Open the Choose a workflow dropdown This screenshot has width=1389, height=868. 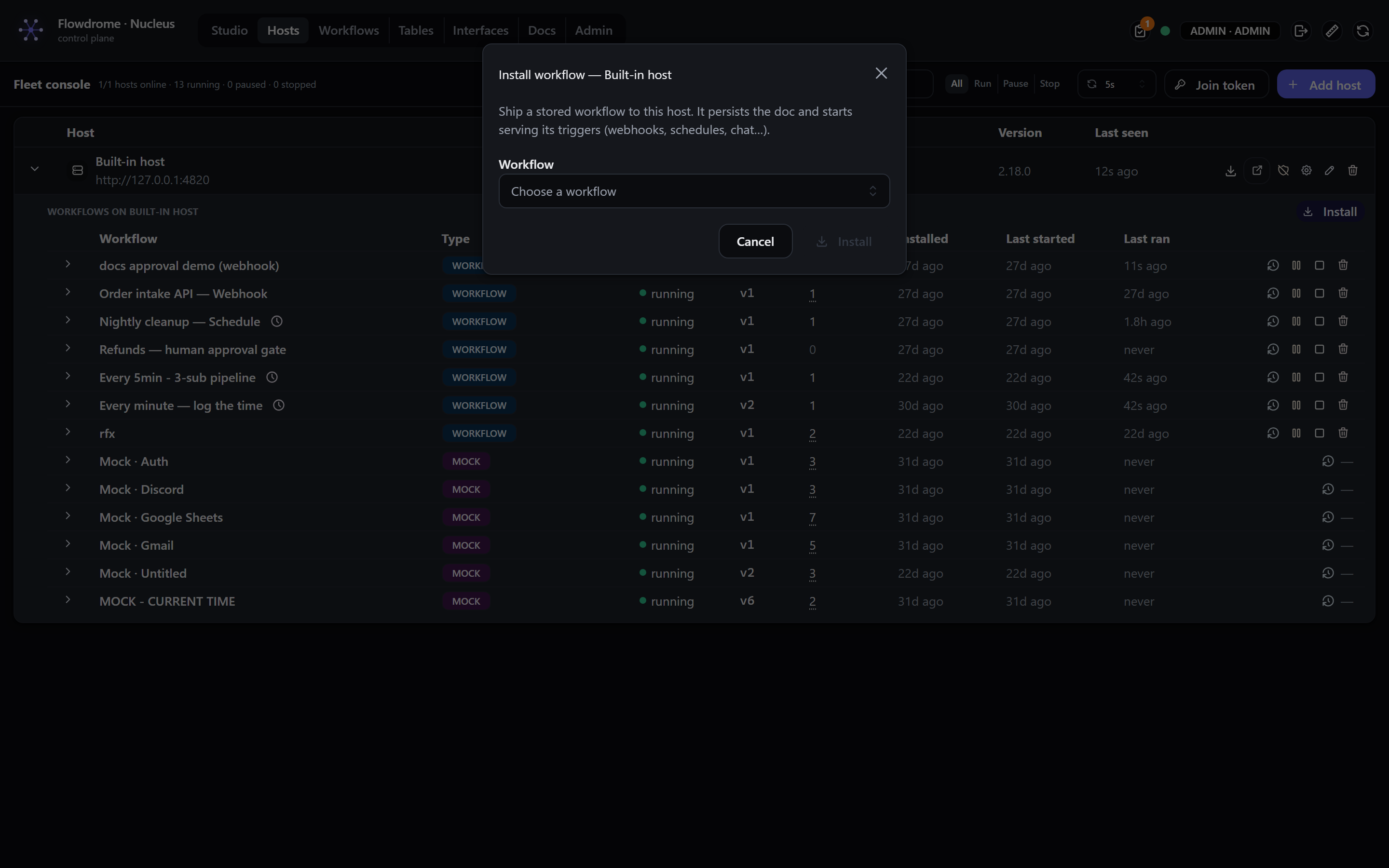point(694,191)
